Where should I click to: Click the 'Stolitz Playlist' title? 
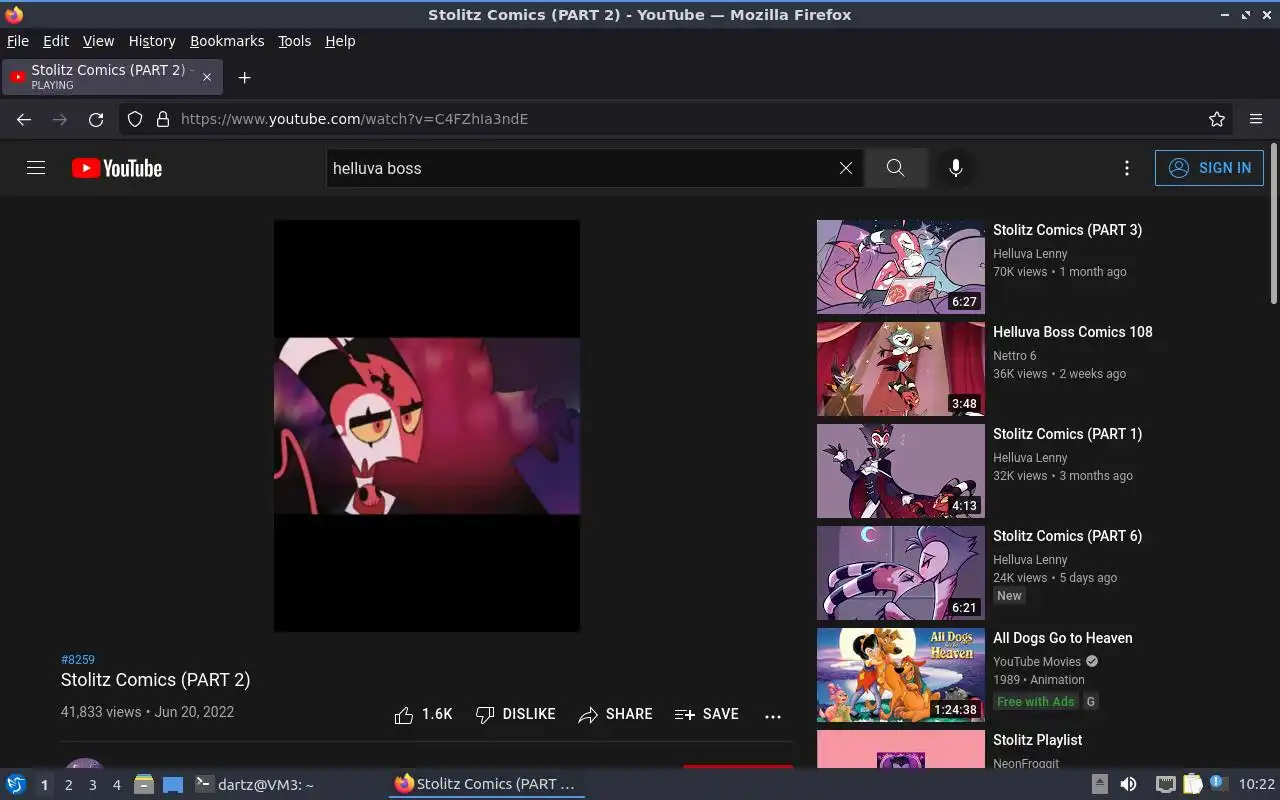click(x=1037, y=740)
